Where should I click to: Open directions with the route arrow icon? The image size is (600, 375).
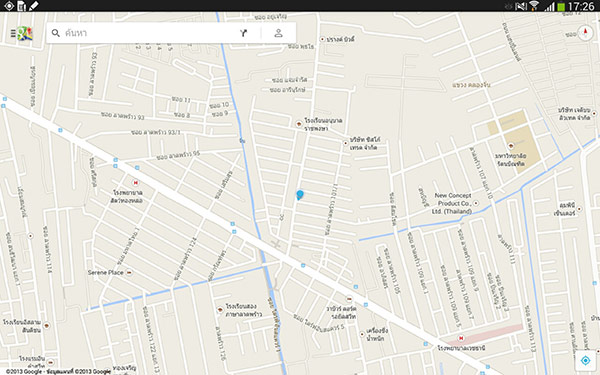click(244, 33)
